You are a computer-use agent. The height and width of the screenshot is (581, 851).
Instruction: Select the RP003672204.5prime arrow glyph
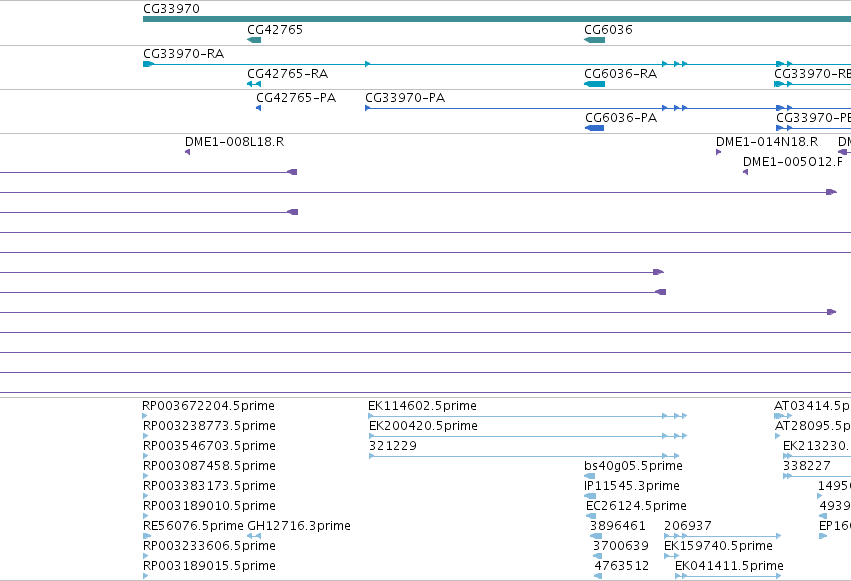click(145, 416)
